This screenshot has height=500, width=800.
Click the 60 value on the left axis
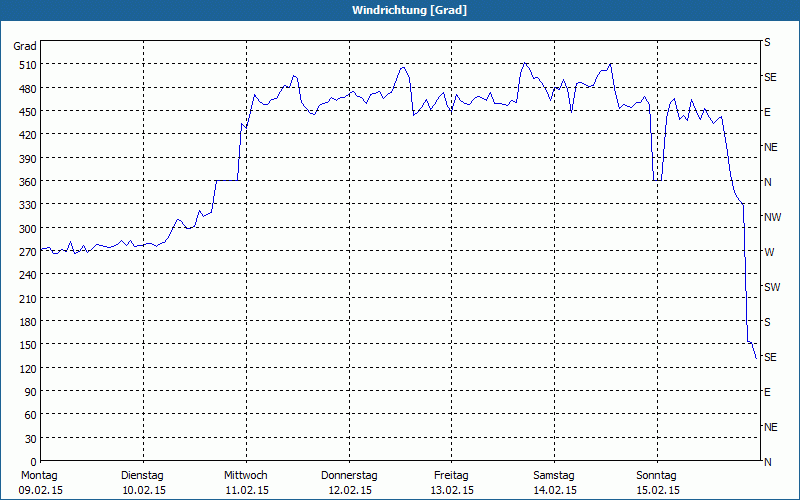pos(31,415)
